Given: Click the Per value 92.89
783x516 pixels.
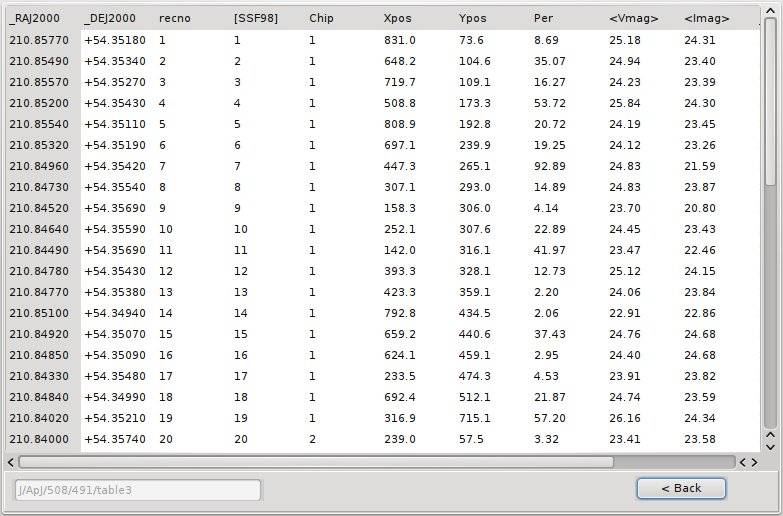Looking at the screenshot, I should click(549, 166).
